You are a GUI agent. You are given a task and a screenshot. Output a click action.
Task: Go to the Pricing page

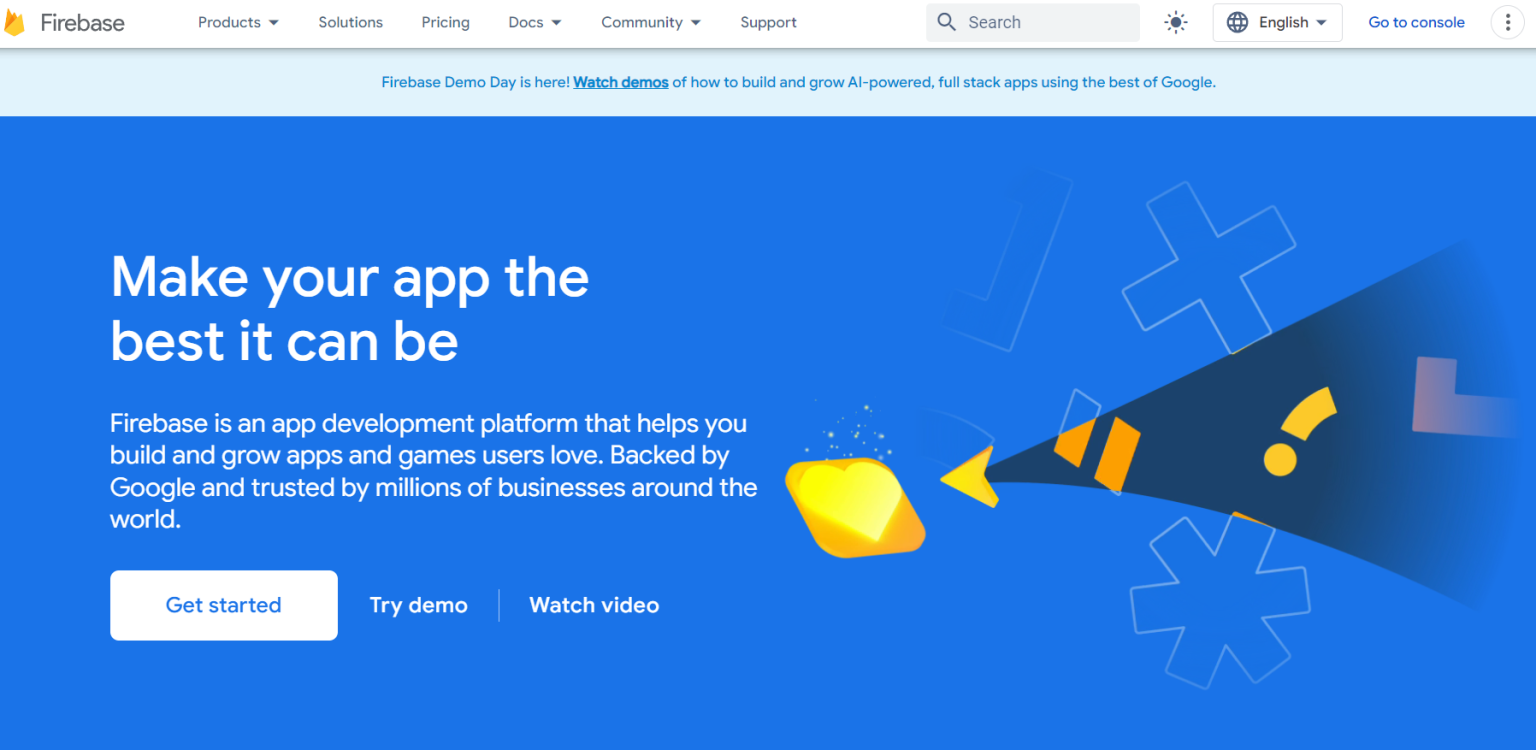coord(445,22)
